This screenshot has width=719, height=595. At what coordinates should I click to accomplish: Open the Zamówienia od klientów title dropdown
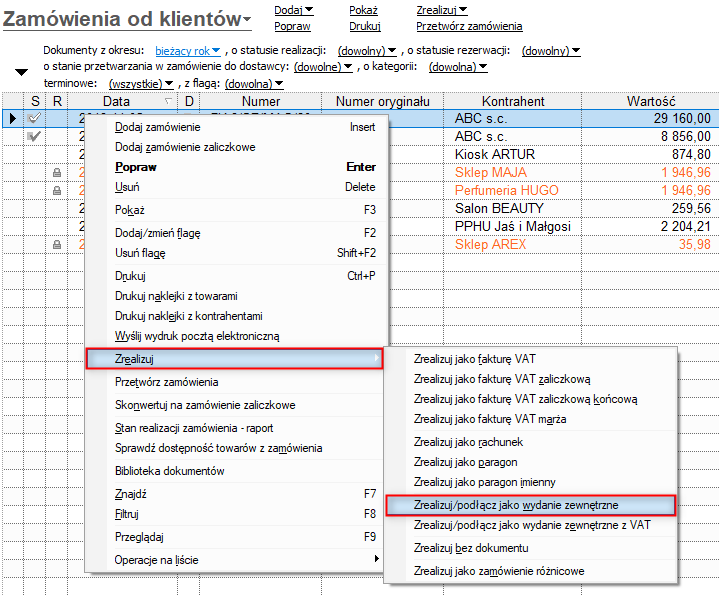127,19
